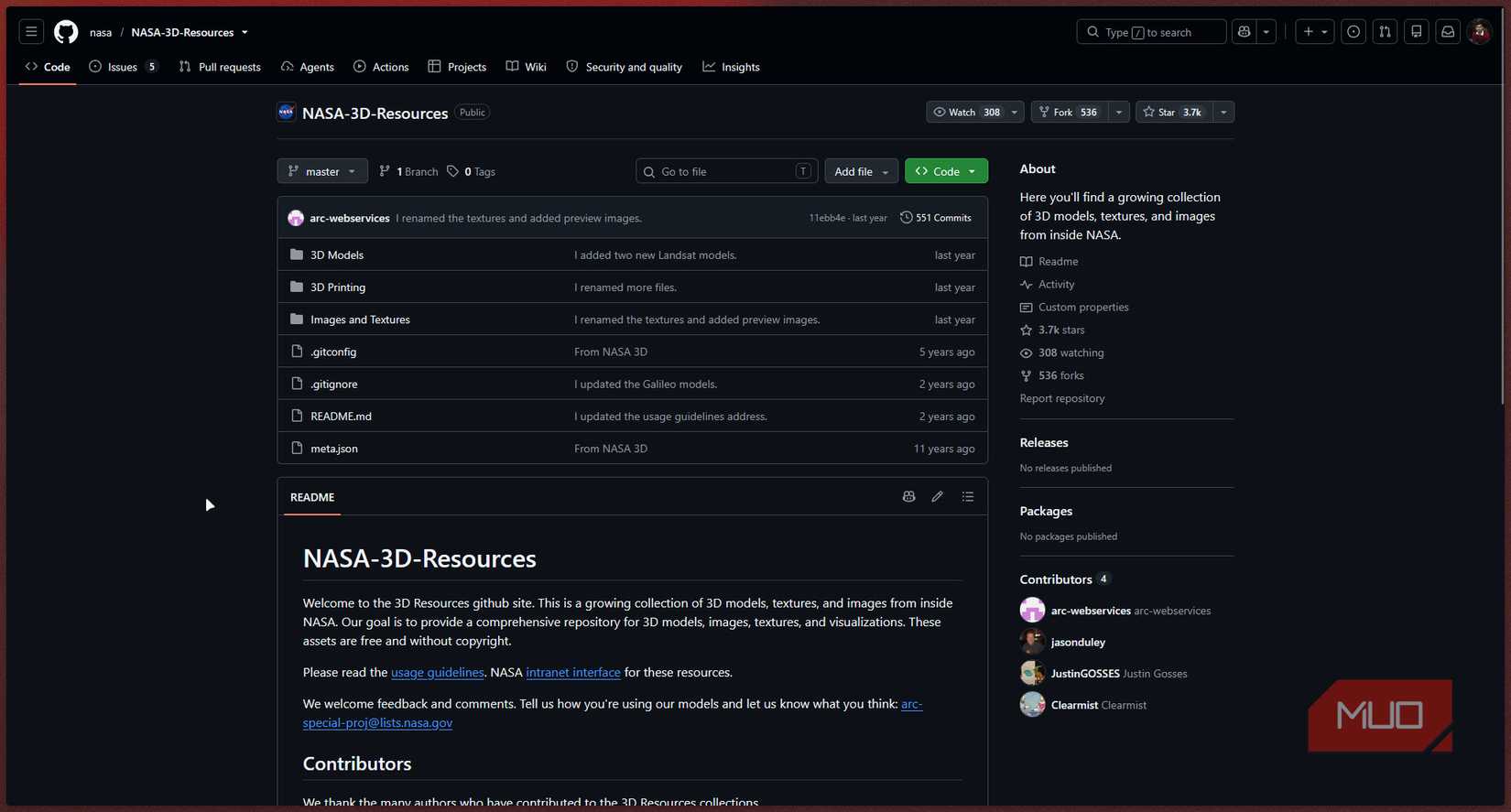This screenshot has height=812, width=1511.
Task: Open the master branch selector
Action: [x=322, y=171]
